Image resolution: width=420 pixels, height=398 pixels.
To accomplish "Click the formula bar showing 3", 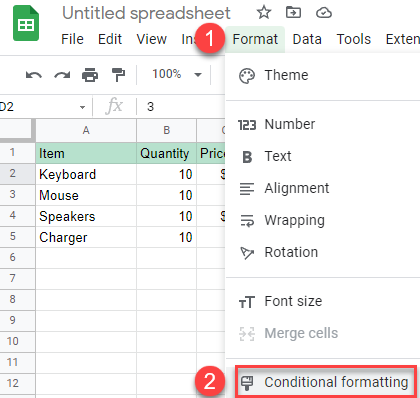I will 182,107.
